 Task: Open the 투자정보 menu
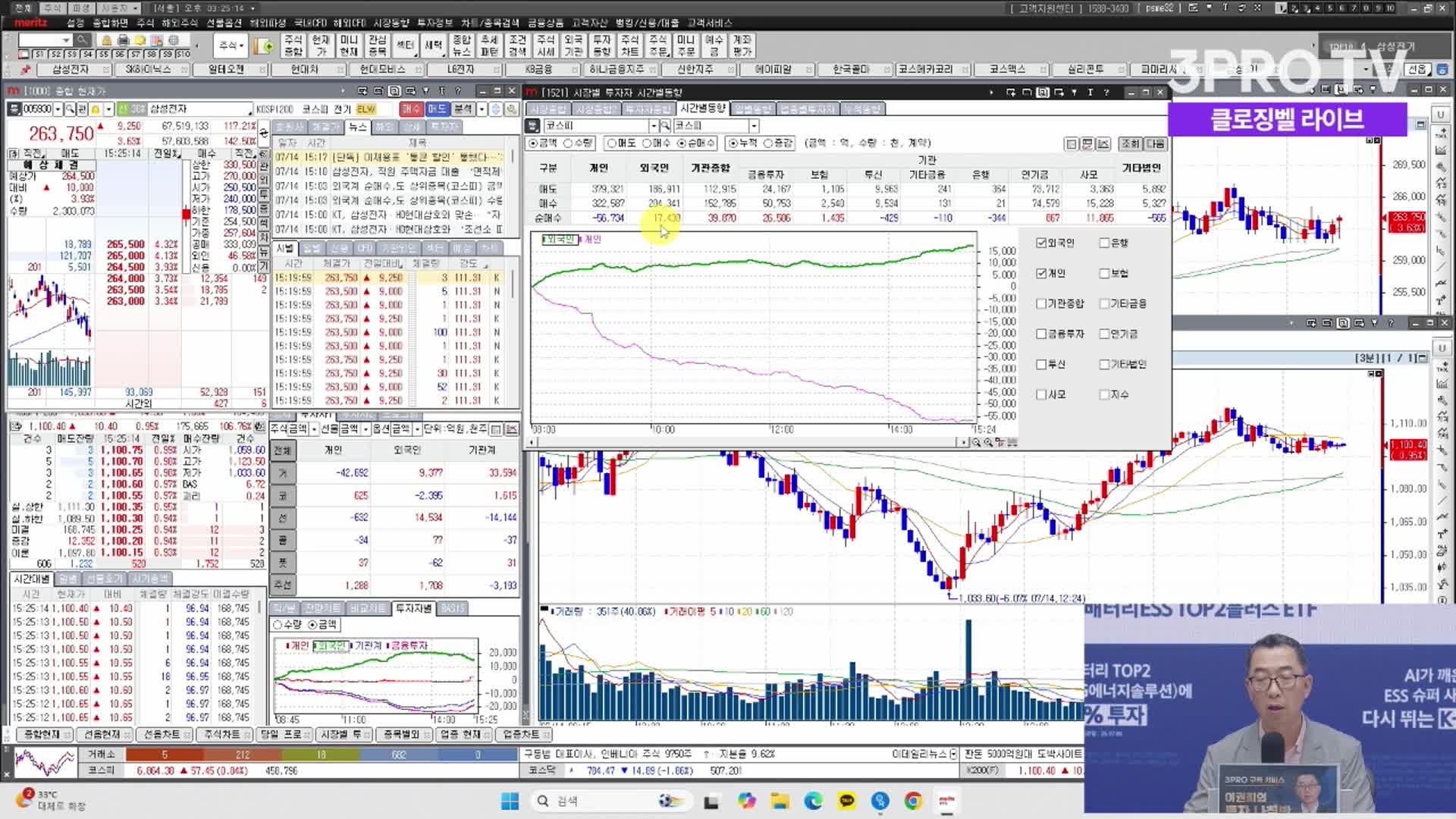click(x=435, y=24)
